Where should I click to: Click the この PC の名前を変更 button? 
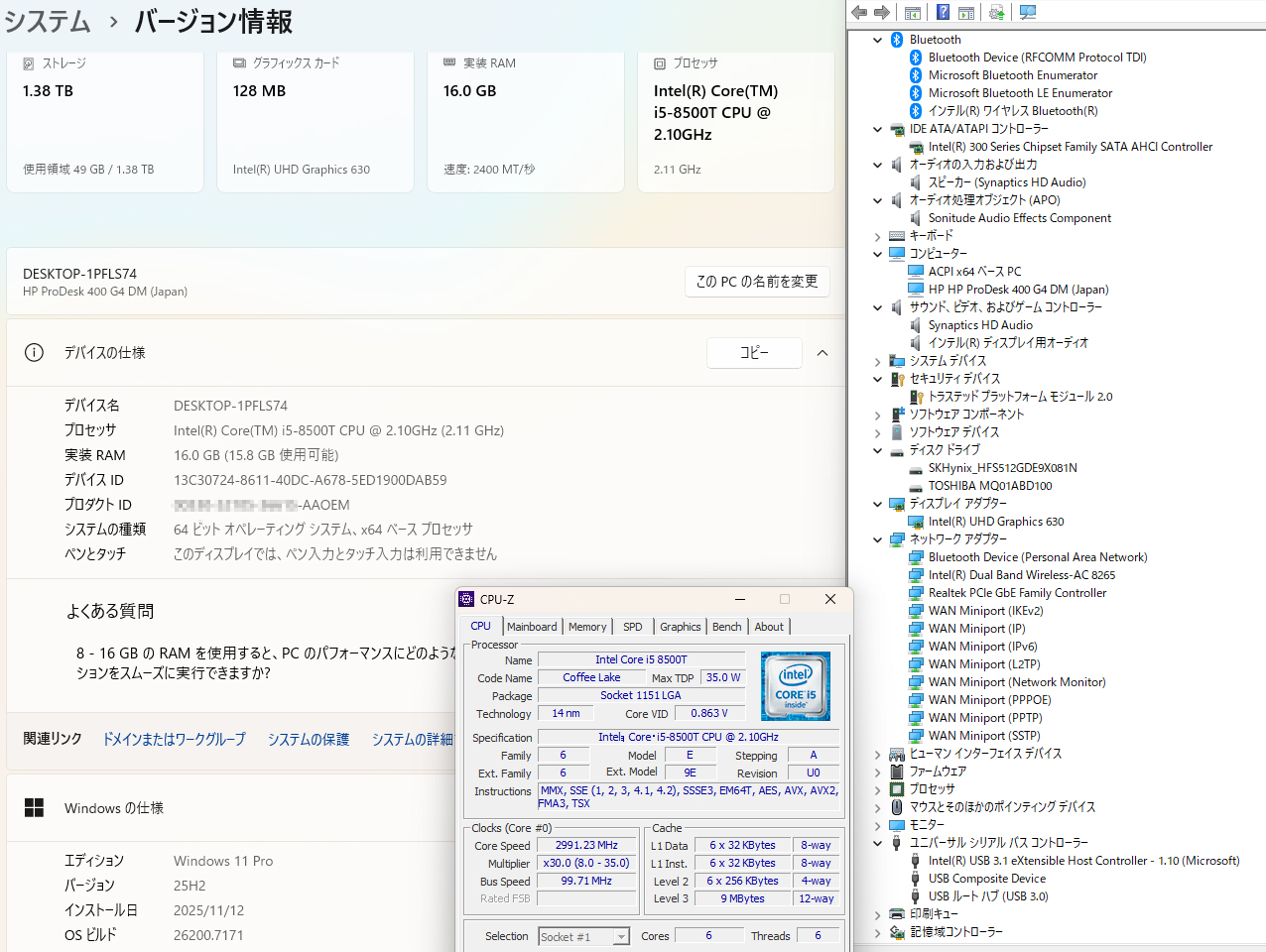tap(757, 282)
